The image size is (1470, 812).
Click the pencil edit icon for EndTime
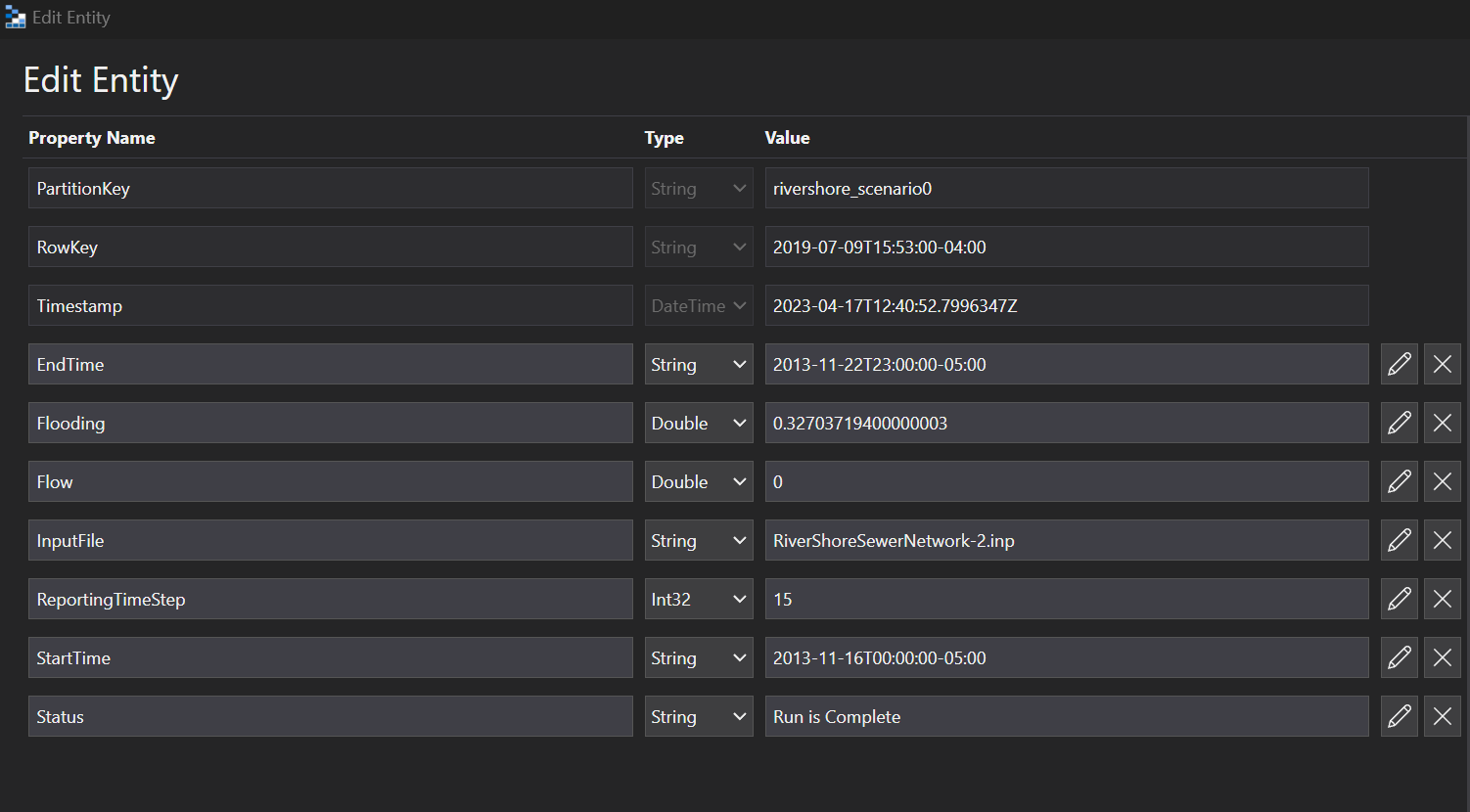coord(1400,364)
